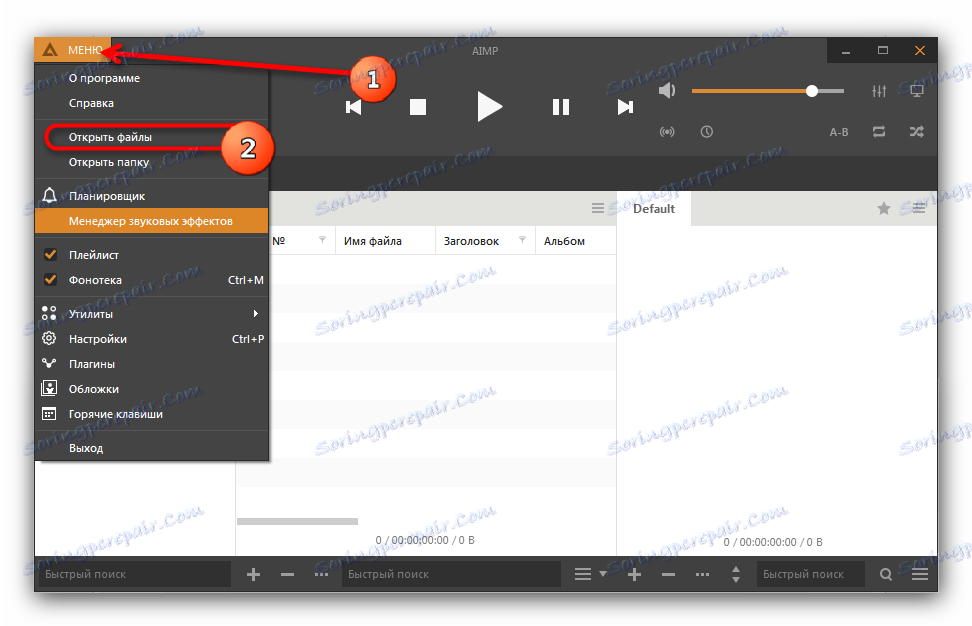Maximize the AIMP window
Screen dimensions: 972x626
(883, 51)
